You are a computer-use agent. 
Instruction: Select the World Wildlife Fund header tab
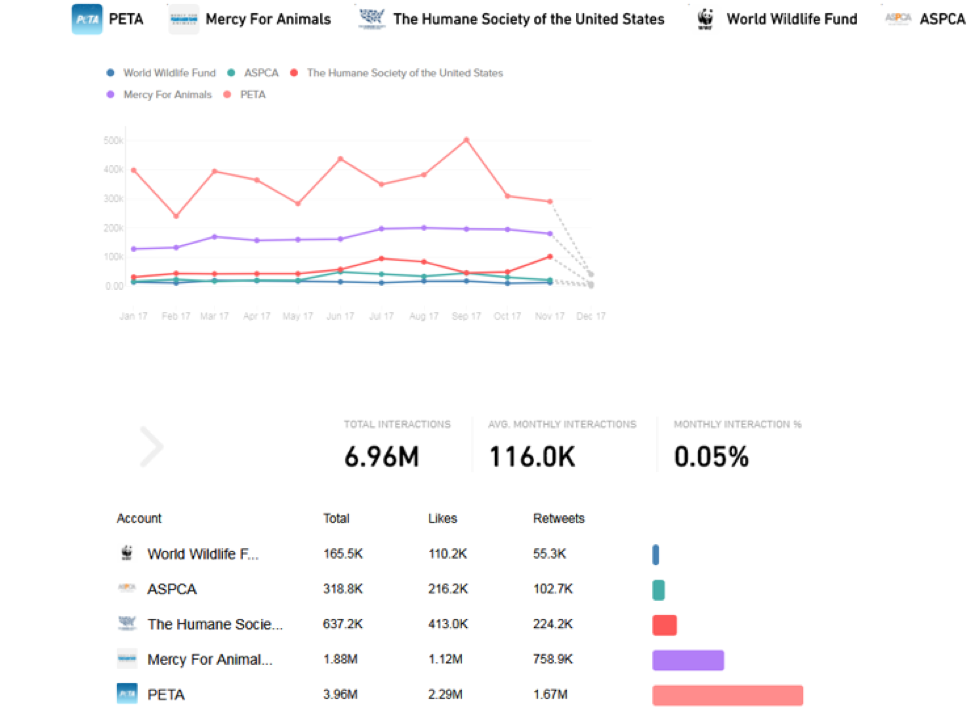point(791,19)
